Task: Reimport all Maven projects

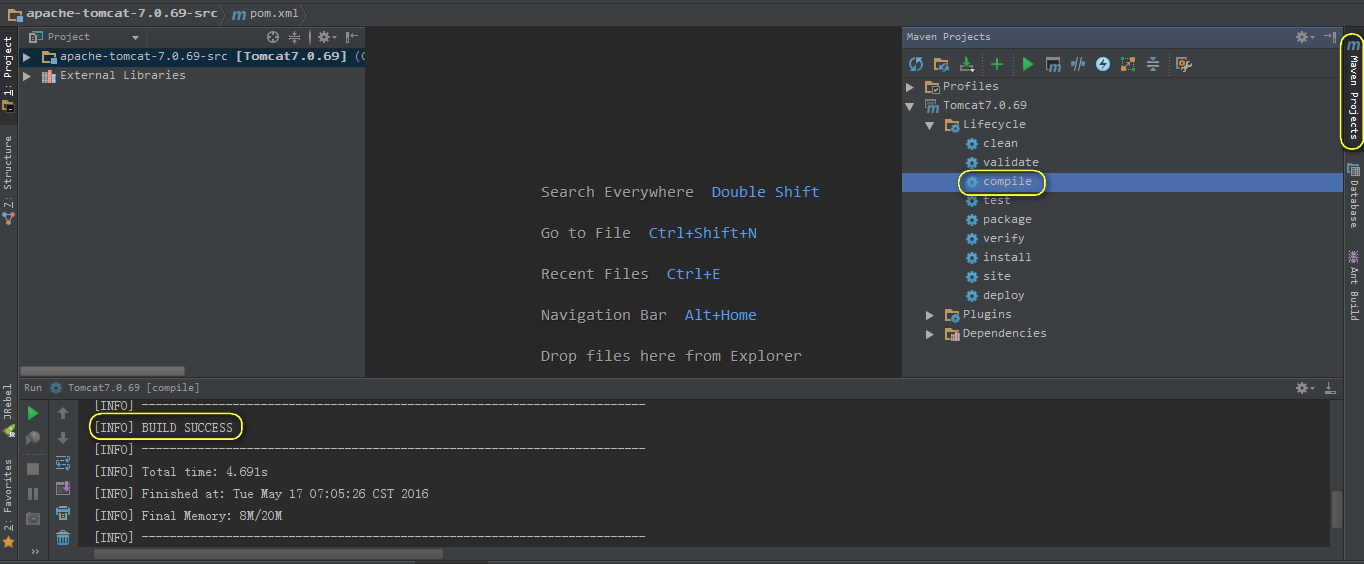Action: pyautogui.click(x=916, y=64)
